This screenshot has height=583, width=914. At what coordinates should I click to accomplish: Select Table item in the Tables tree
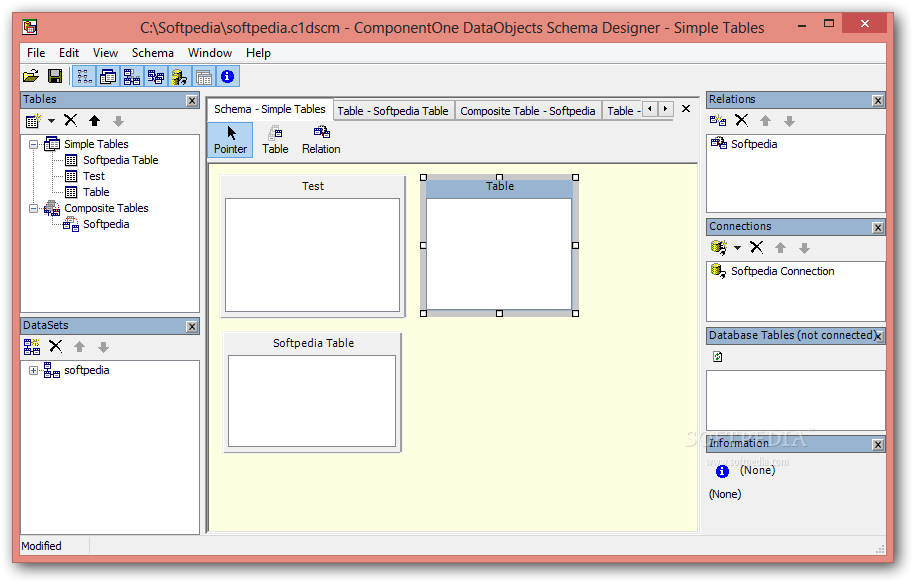[x=96, y=192]
